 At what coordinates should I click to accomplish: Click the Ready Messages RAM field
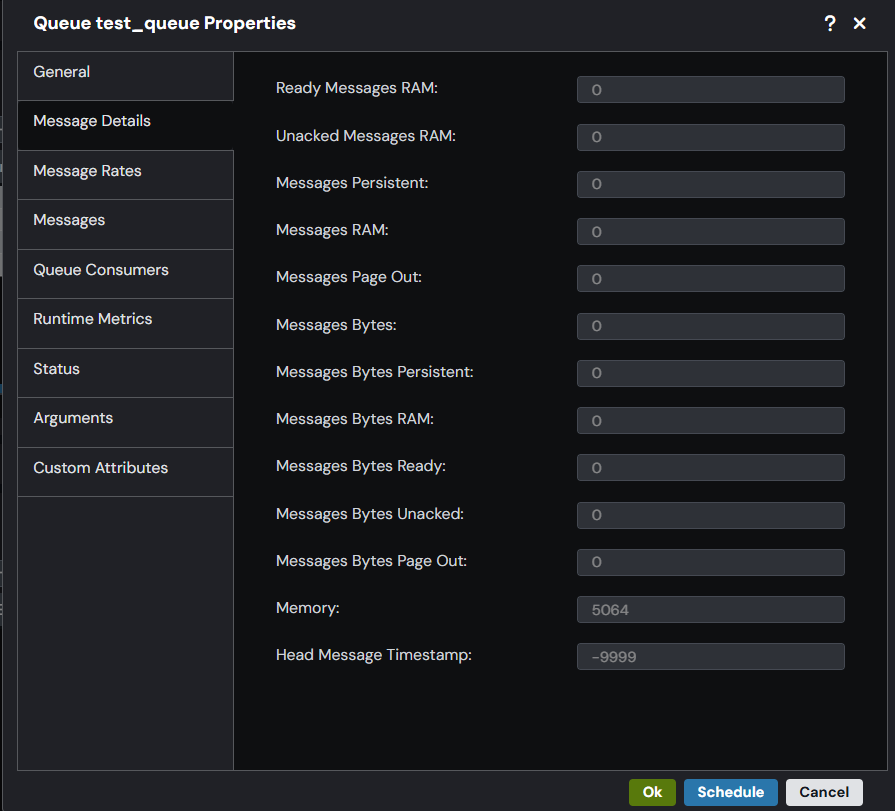tap(711, 90)
